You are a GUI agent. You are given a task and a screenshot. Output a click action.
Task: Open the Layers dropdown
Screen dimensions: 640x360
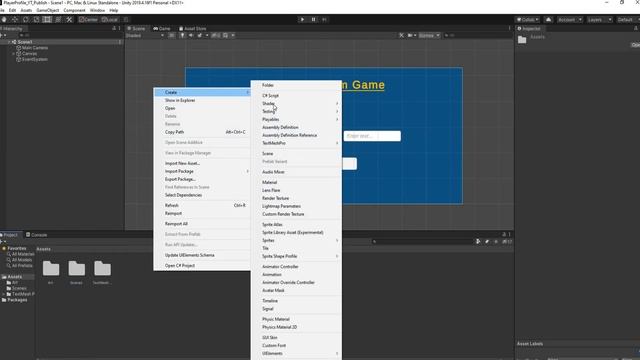pyautogui.click(x=599, y=19)
